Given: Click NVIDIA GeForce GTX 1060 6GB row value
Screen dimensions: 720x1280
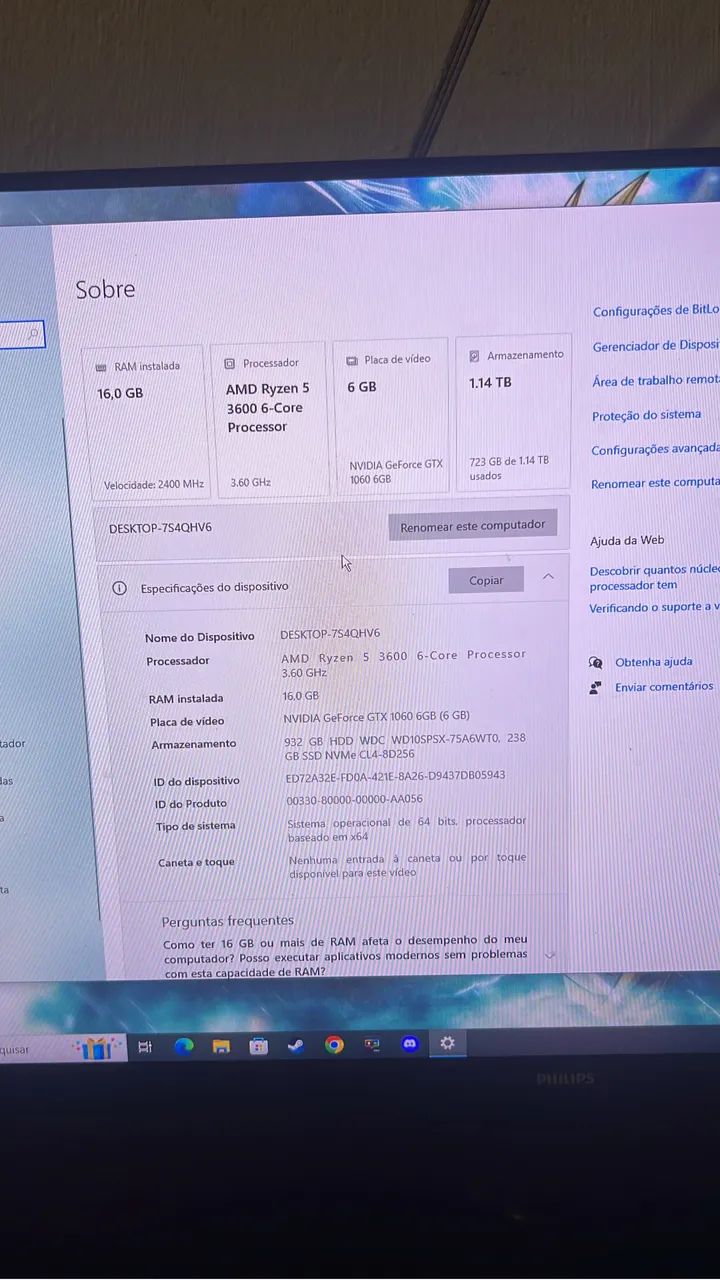Looking at the screenshot, I should click(x=376, y=716).
